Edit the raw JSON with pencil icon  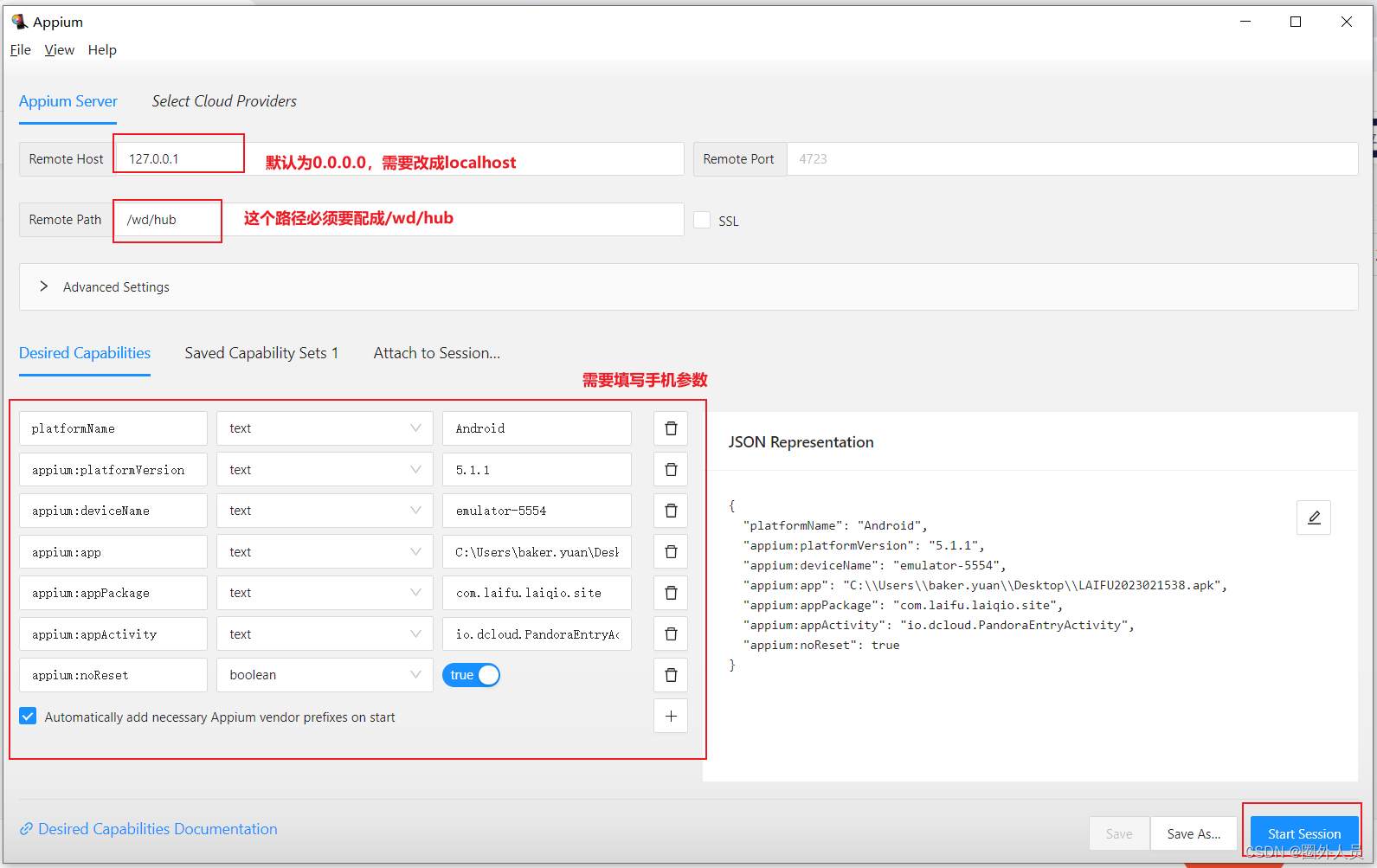point(1313,518)
